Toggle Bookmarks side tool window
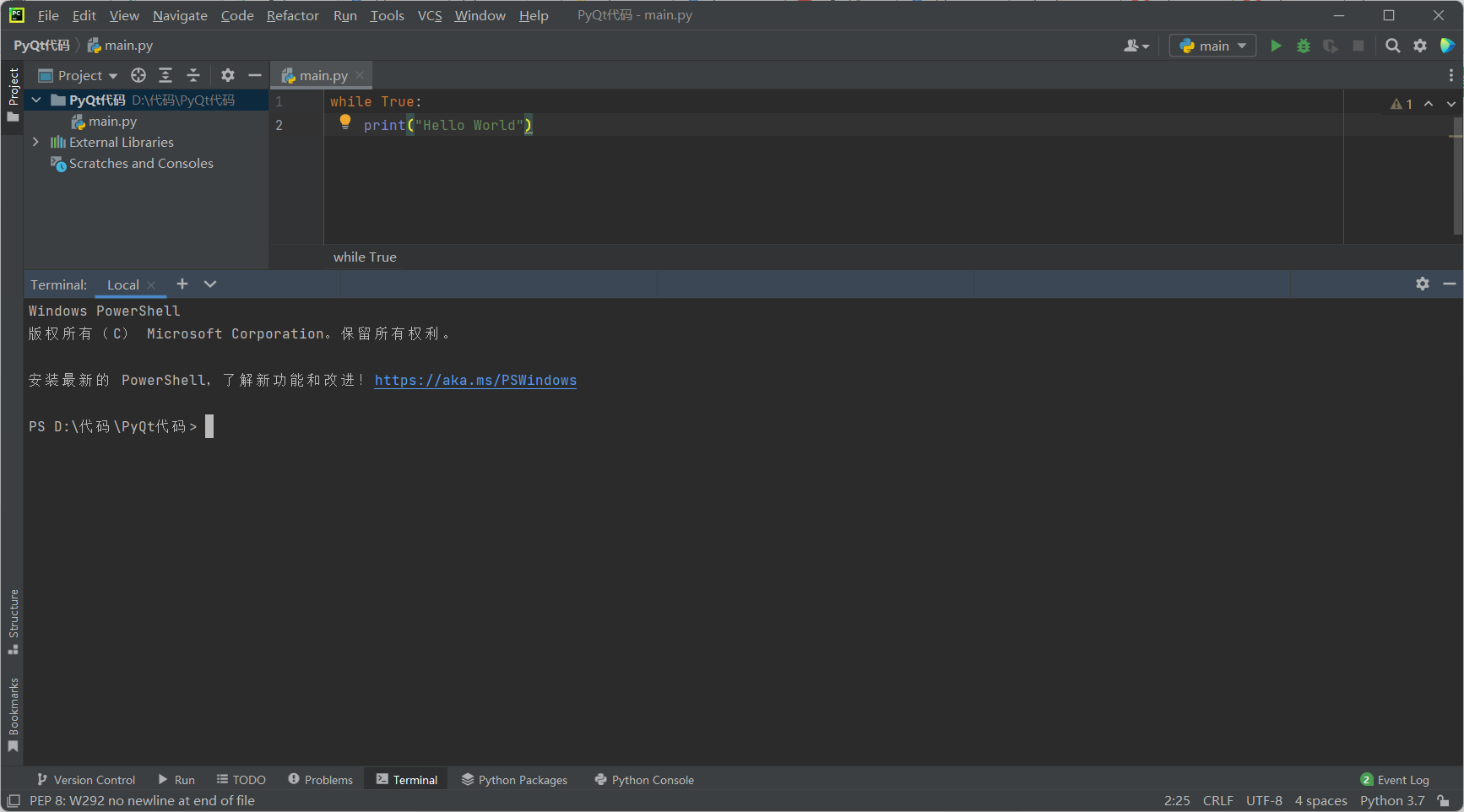Screen dimensions: 1464x812 [13, 715]
